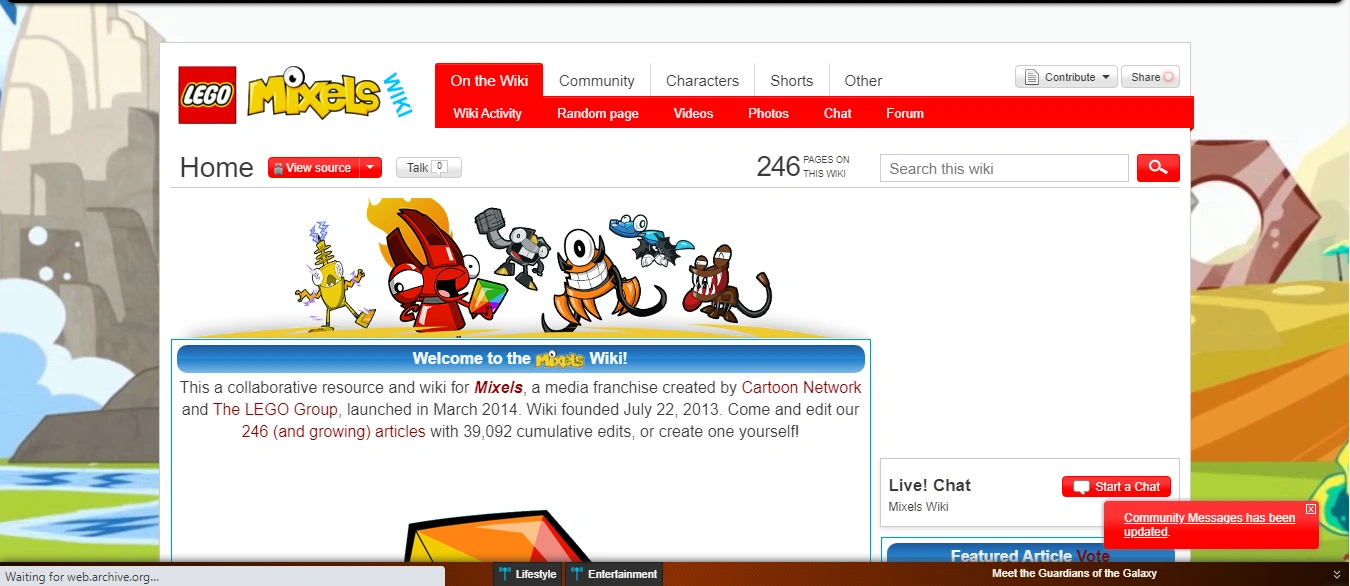
Task: Open the Community tab
Action: pos(597,81)
